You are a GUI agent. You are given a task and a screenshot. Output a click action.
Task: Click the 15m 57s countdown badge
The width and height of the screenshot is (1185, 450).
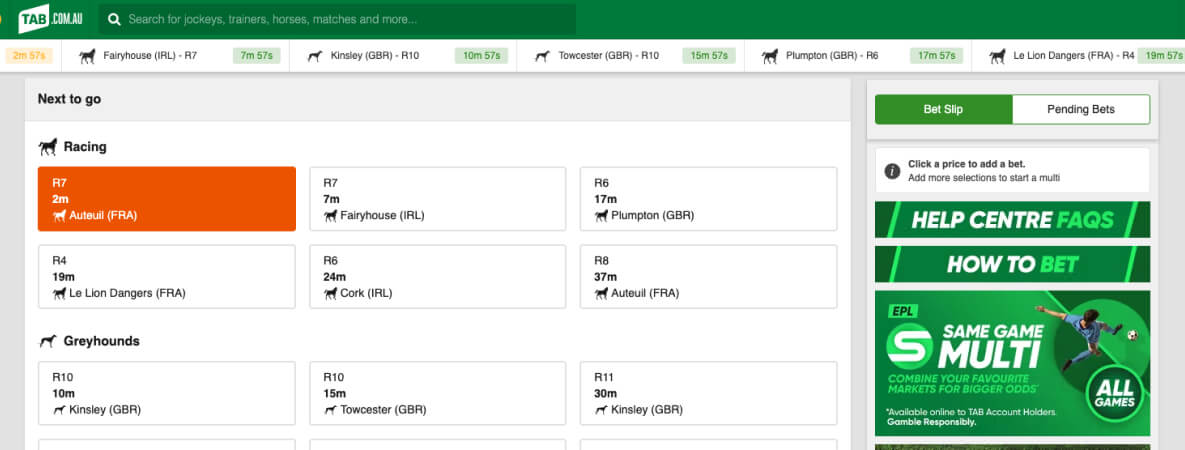709,56
